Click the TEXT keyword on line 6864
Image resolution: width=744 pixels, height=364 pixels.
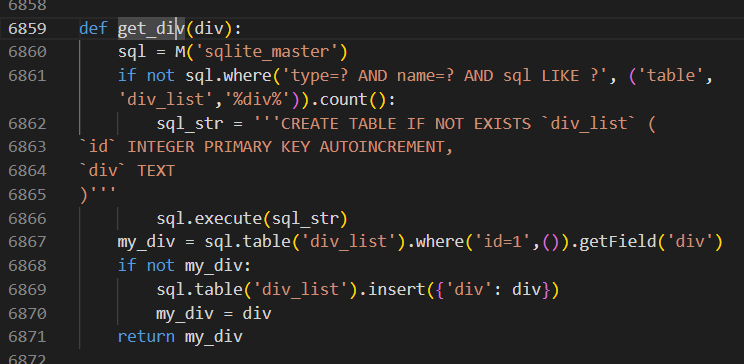156,170
